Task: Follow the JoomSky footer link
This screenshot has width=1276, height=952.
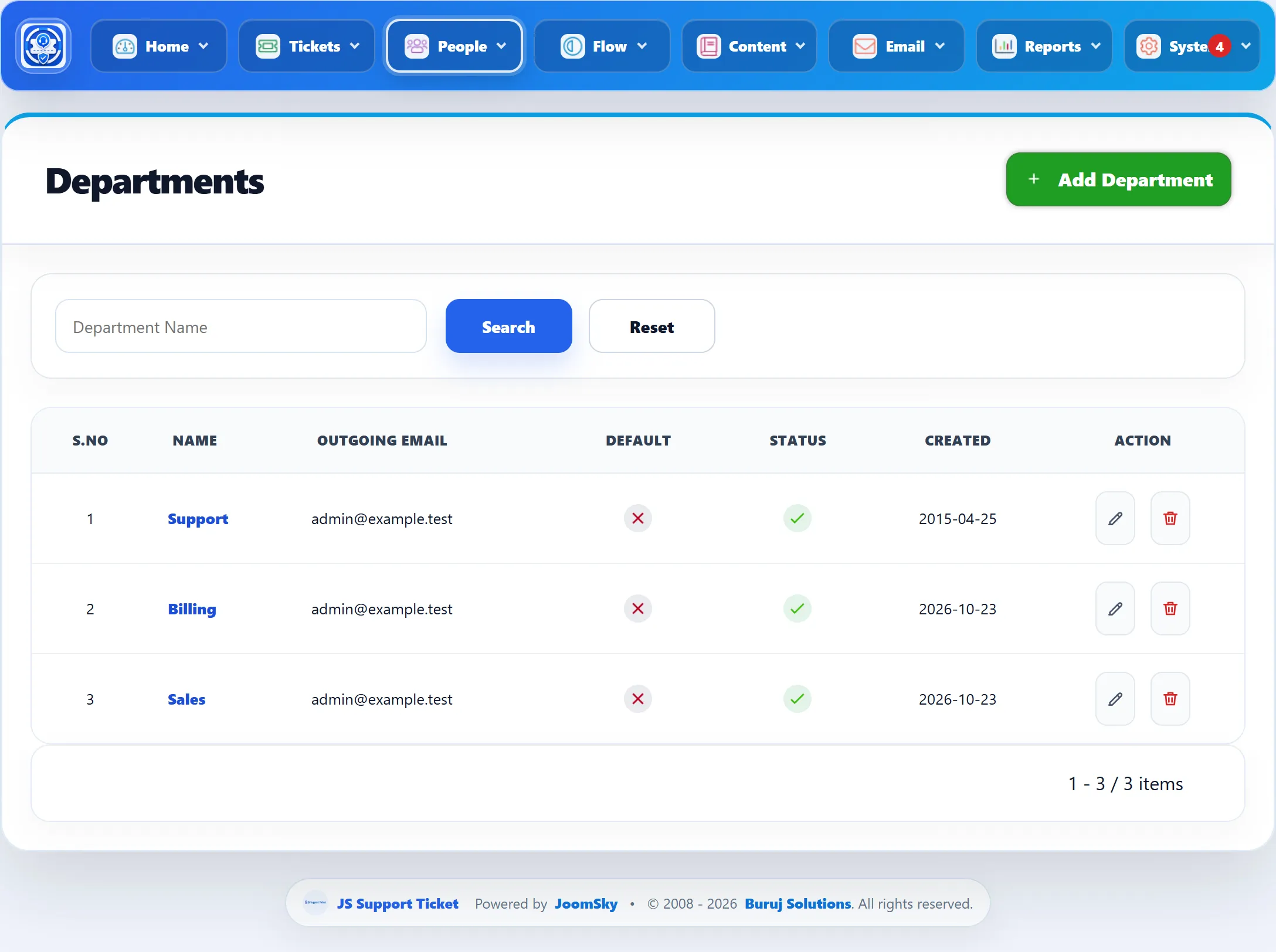Action: (x=586, y=904)
